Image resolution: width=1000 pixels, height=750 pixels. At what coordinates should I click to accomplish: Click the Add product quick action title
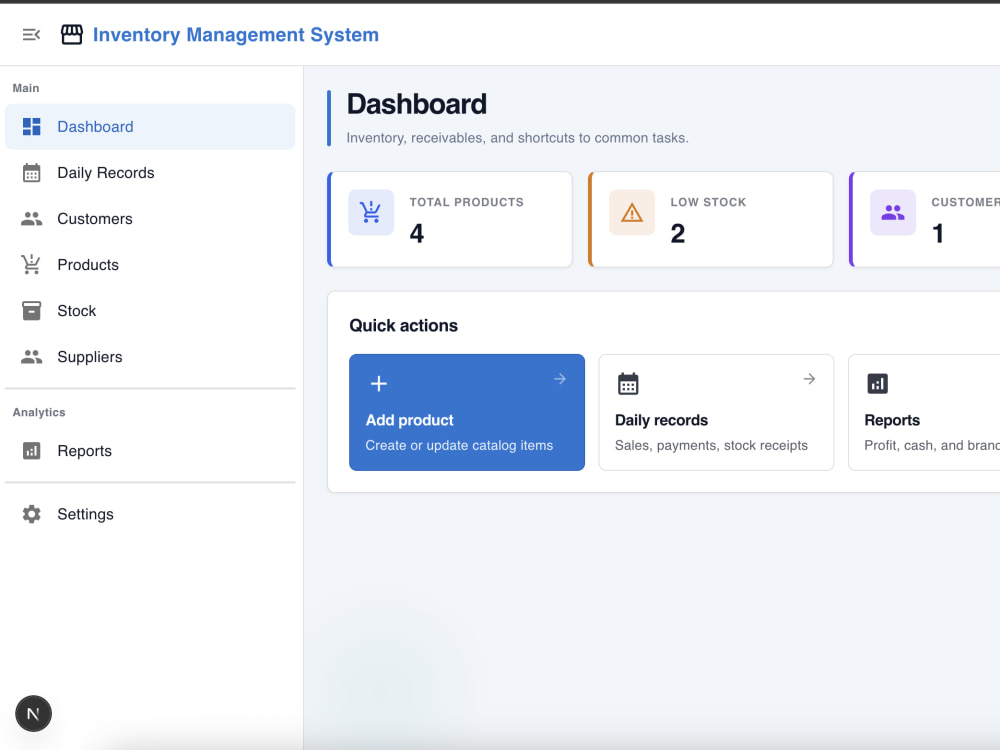tap(409, 420)
